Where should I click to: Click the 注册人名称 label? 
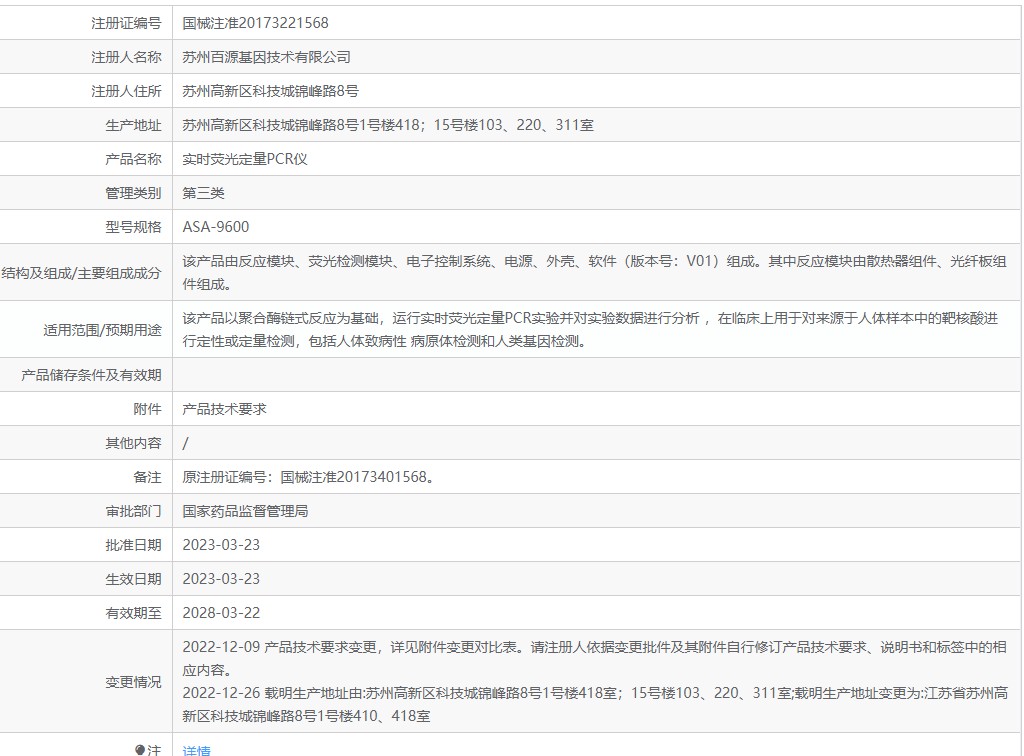click(126, 57)
